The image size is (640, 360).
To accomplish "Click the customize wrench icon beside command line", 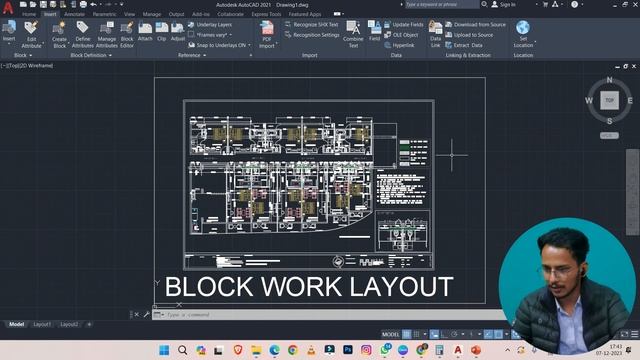I will click(146, 314).
